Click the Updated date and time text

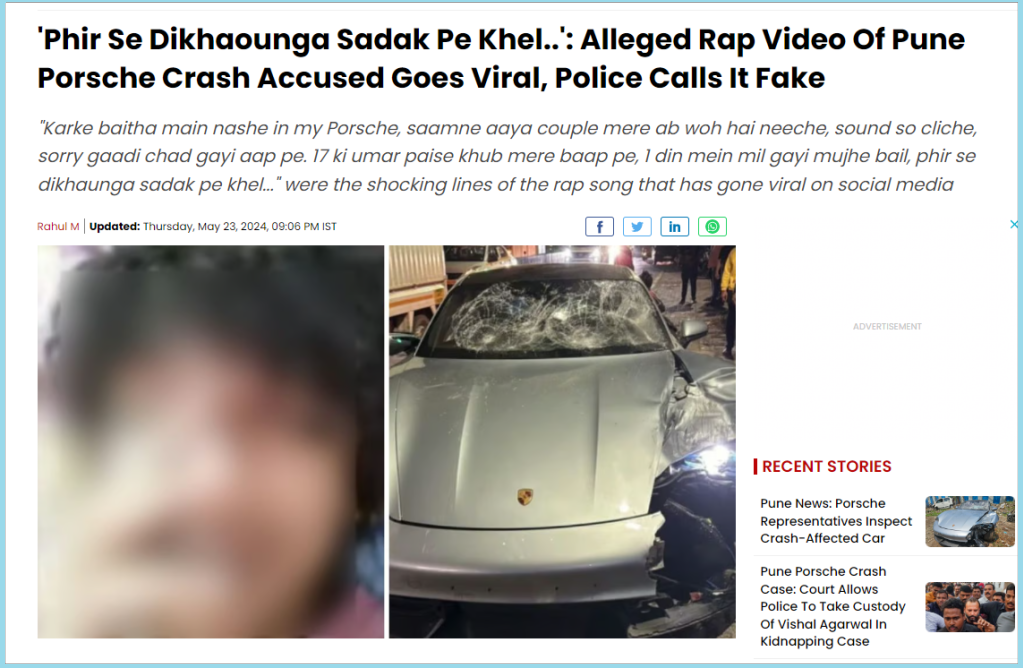click(213, 226)
